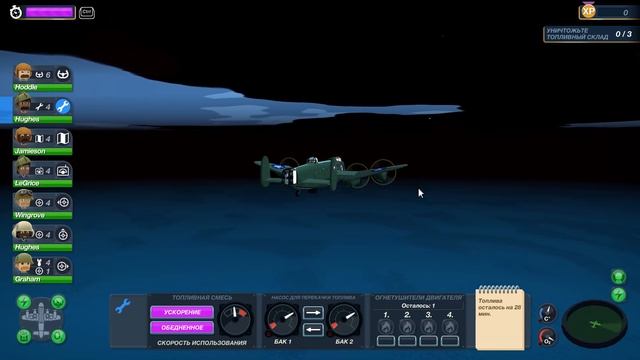Screen dimensions: 640x360
Task: Click the XP score value 0
Action: tap(625, 13)
